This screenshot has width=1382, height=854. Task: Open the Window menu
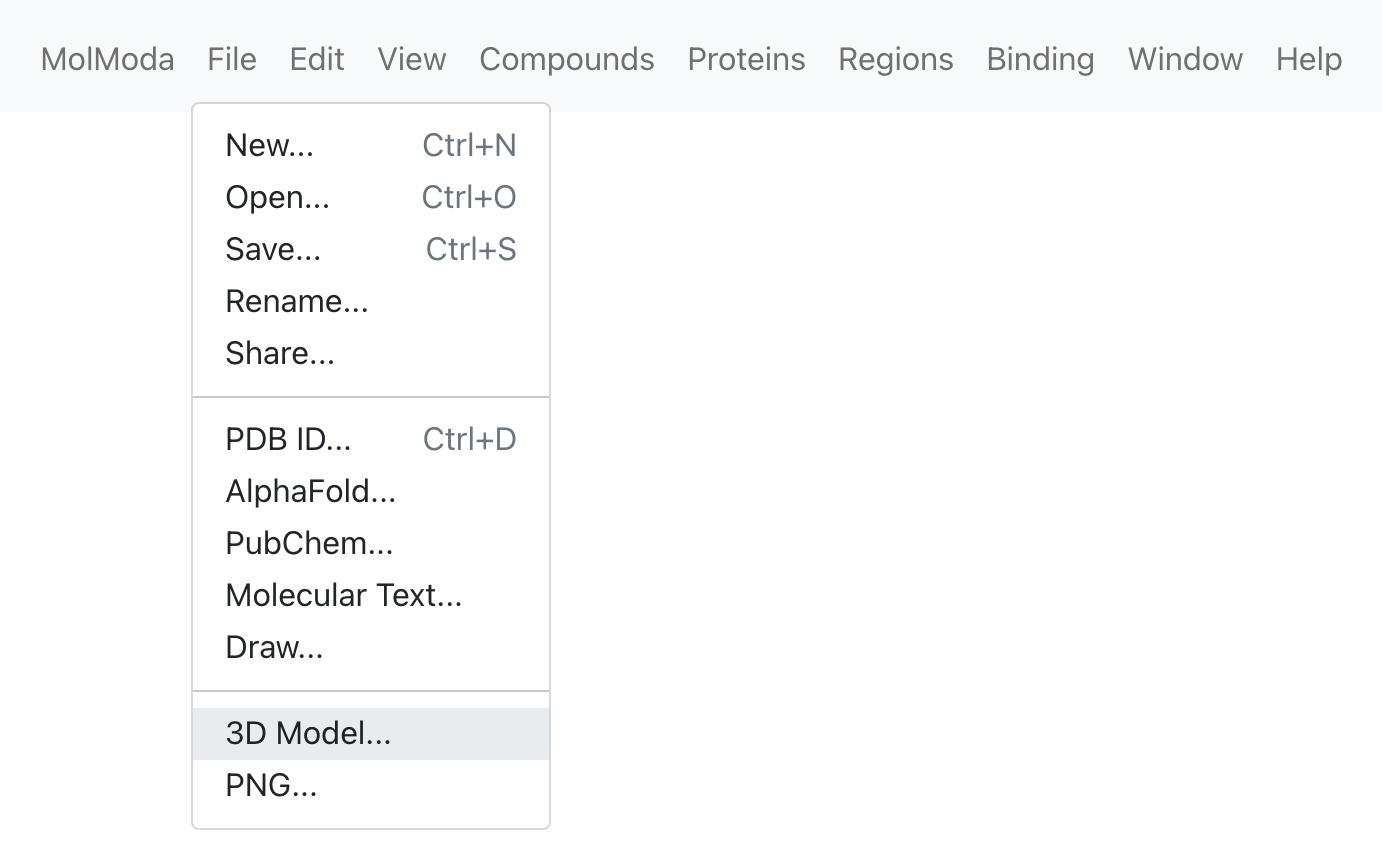1186,59
